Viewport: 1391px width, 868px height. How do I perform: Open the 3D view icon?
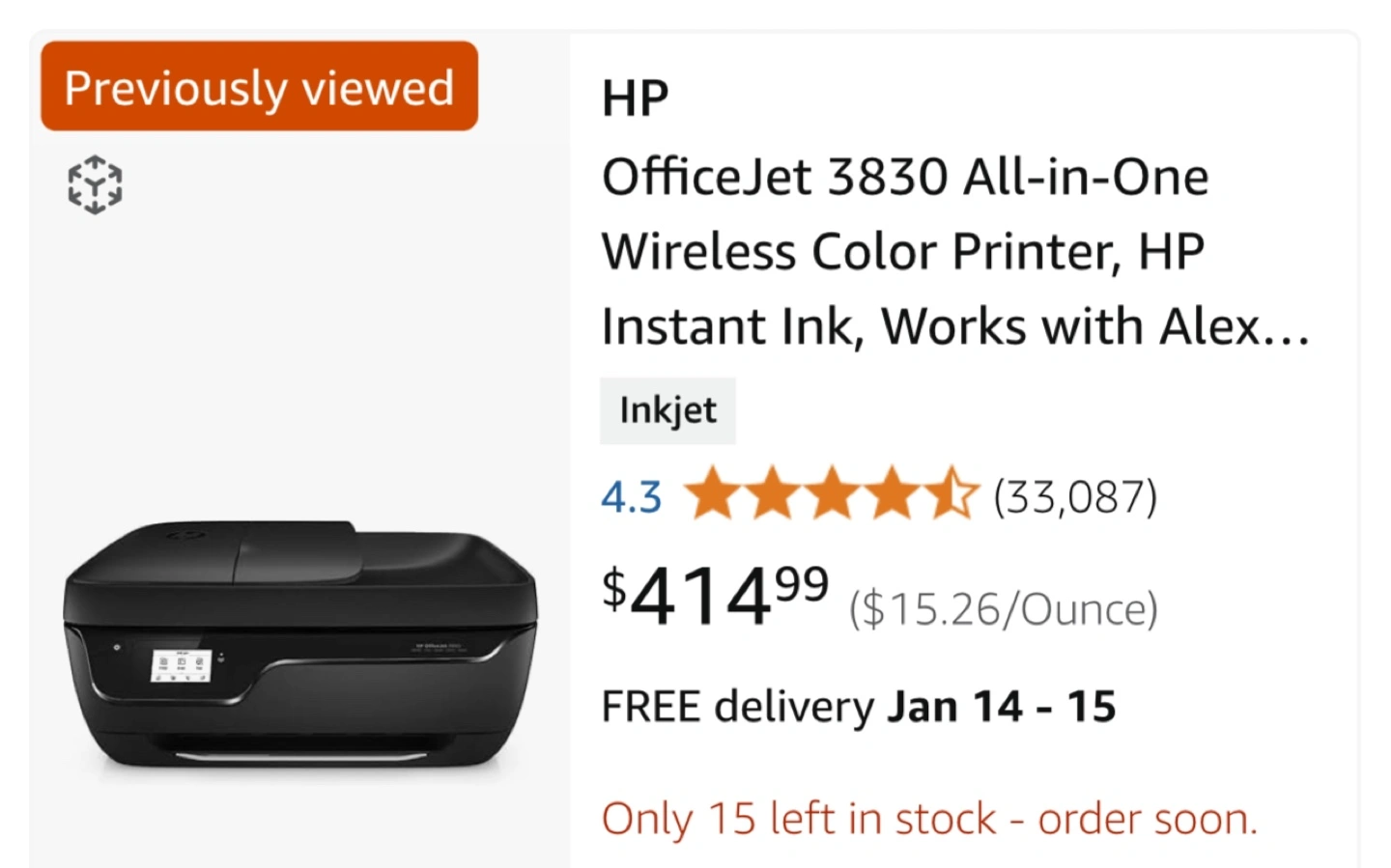coord(95,183)
